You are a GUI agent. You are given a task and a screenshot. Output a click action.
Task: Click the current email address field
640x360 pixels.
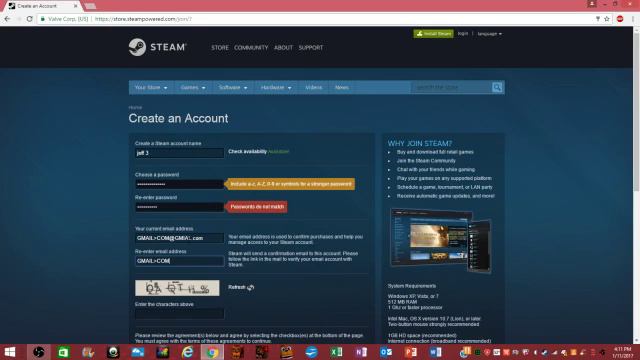click(179, 238)
